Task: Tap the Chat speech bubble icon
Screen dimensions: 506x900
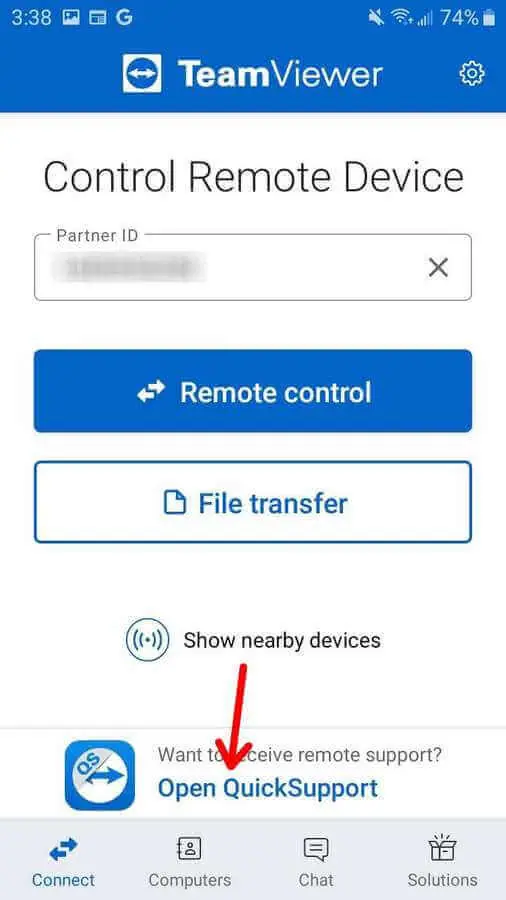Action: coord(316,849)
